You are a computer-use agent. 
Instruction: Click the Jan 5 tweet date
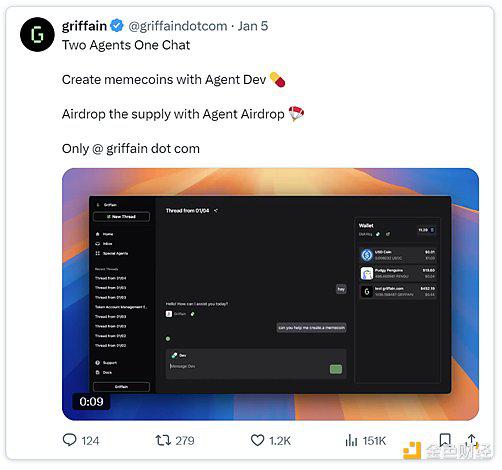253,26
